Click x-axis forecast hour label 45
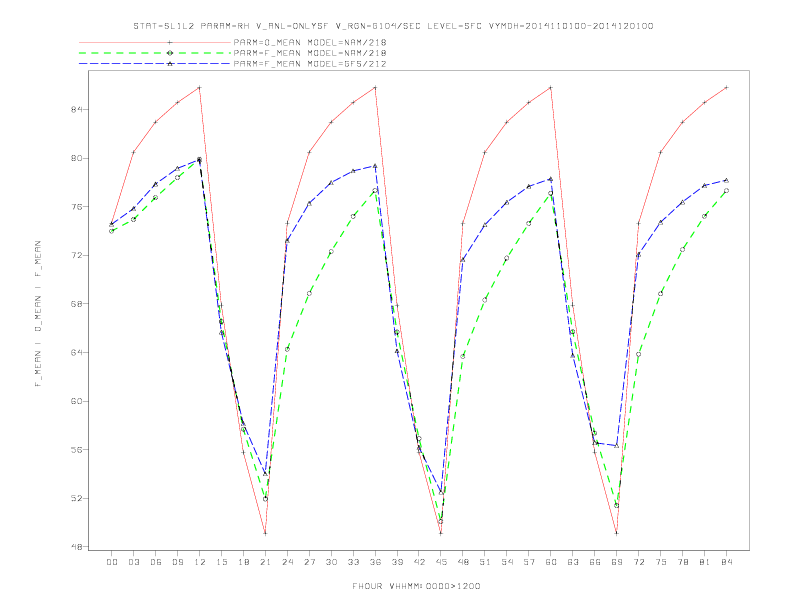The image size is (792, 612). [441, 562]
